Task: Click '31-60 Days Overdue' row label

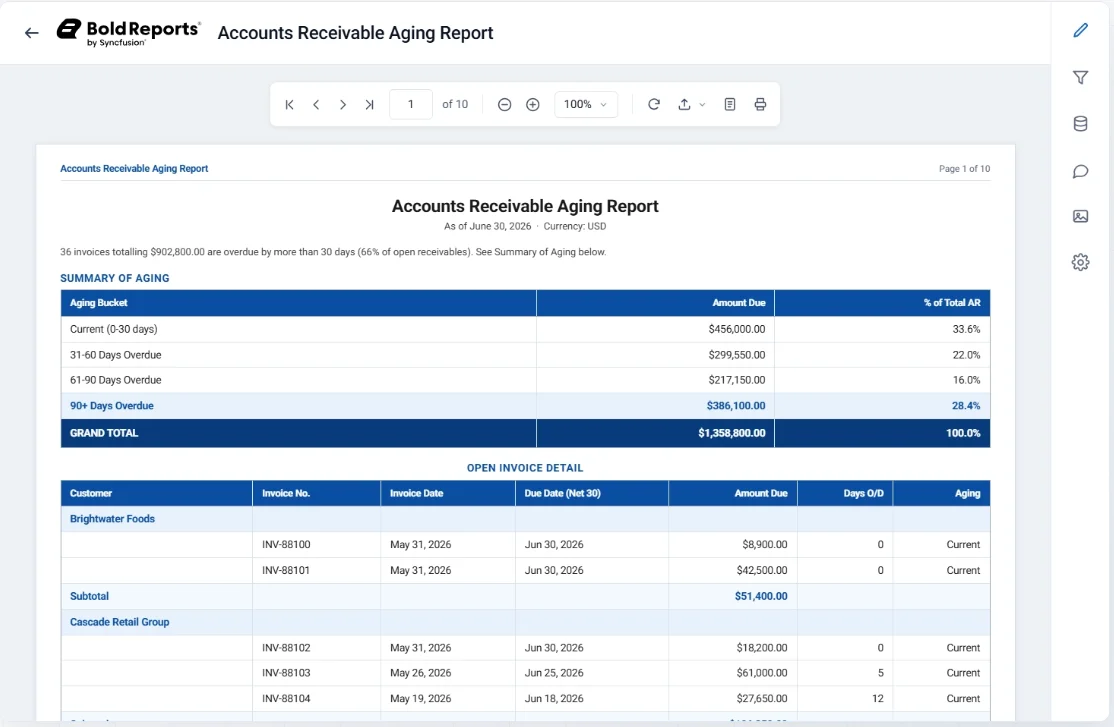Action: click(115, 355)
